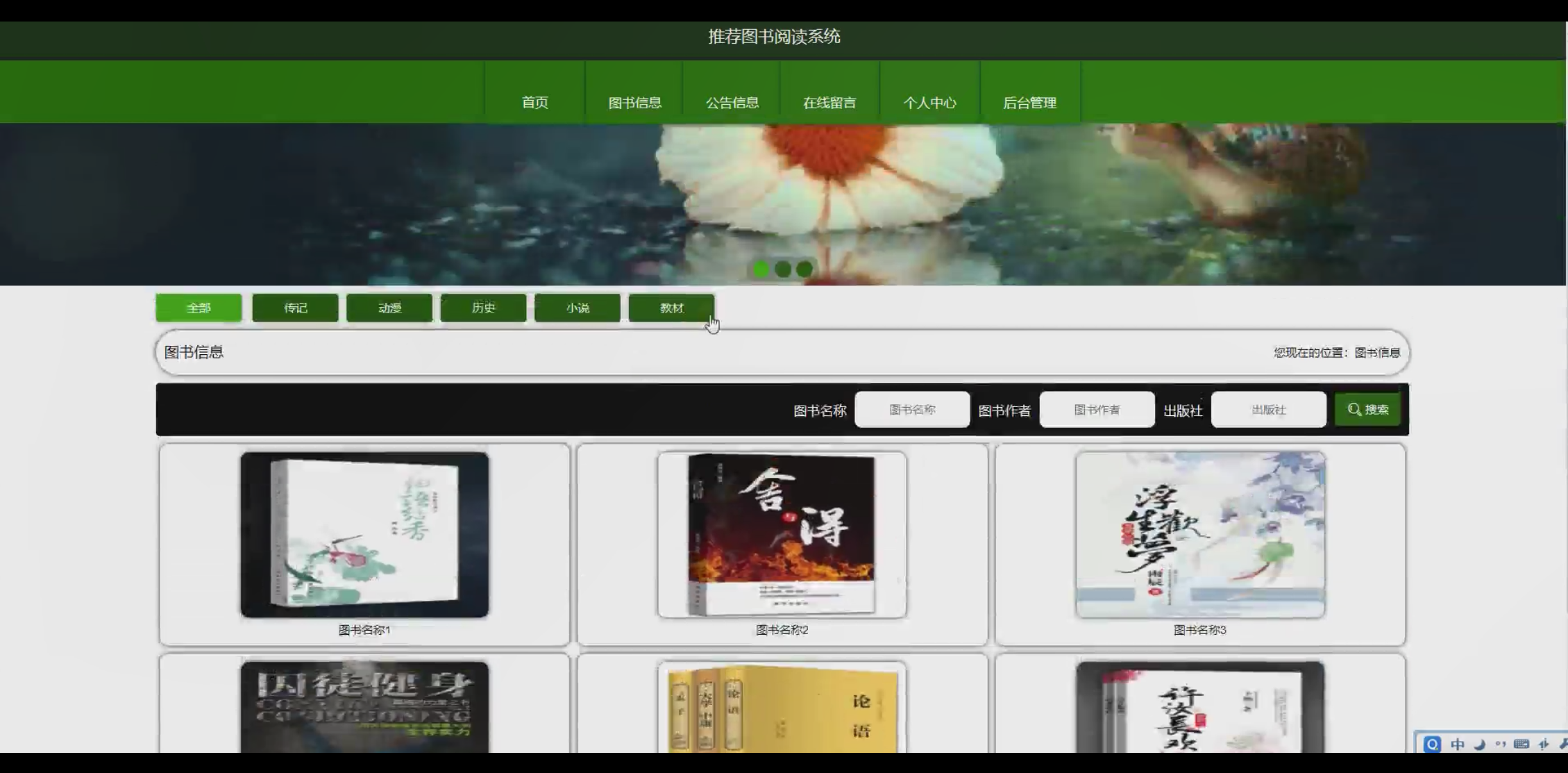1568x773 pixels.
Task: Open the soft keyboard icon
Action: pyautogui.click(x=1521, y=744)
